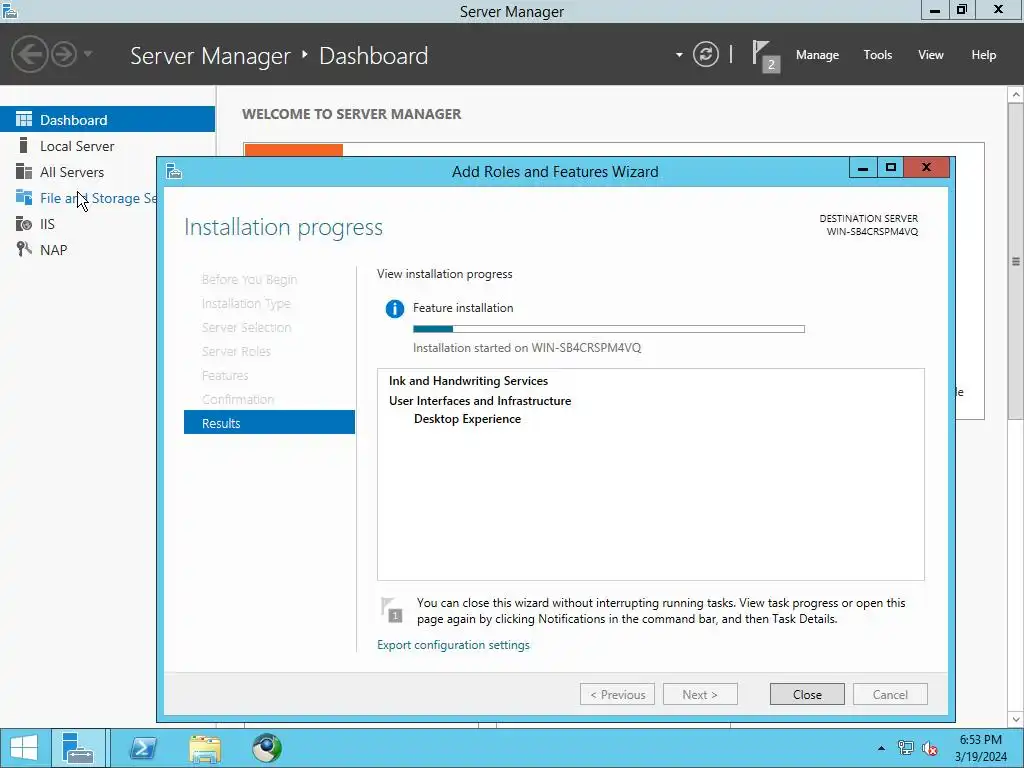Select Dashboard in the sidebar
Viewport: 1024px width, 768px height.
point(107,120)
